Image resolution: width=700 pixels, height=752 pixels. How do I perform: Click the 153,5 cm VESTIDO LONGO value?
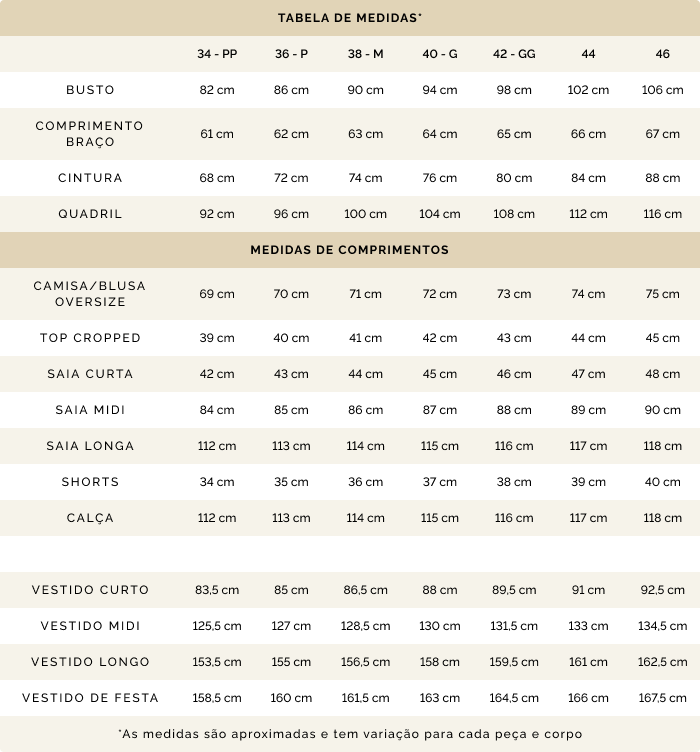pyautogui.click(x=217, y=662)
